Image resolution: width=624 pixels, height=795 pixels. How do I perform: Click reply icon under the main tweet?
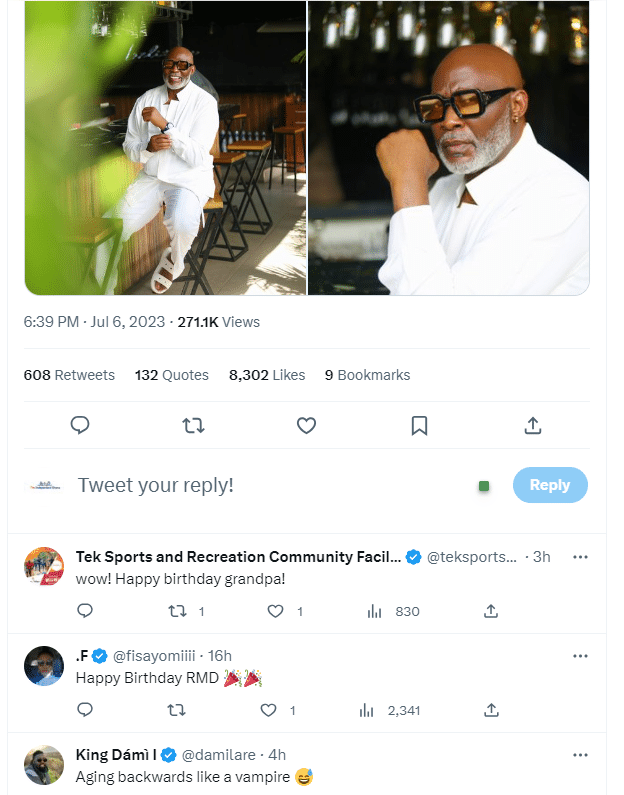click(81, 425)
